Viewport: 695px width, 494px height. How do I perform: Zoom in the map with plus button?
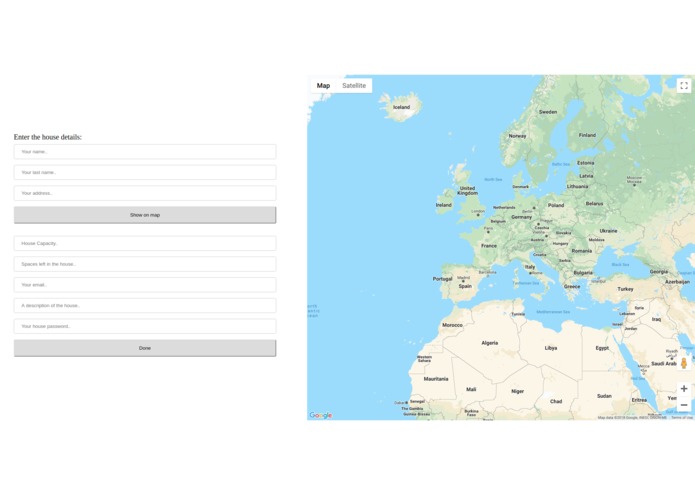684,389
